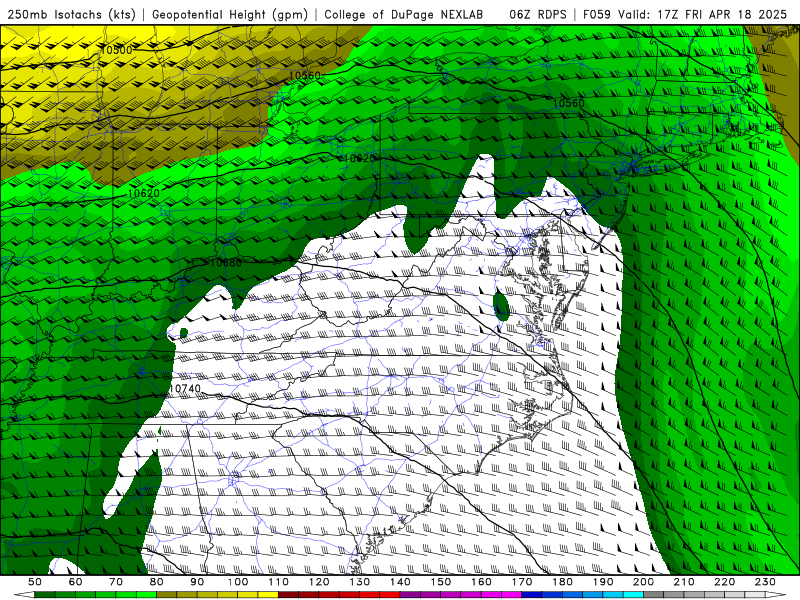Image resolution: width=800 pixels, height=600 pixels.
Task: Click the 10500 height contour label
Action: [116, 49]
